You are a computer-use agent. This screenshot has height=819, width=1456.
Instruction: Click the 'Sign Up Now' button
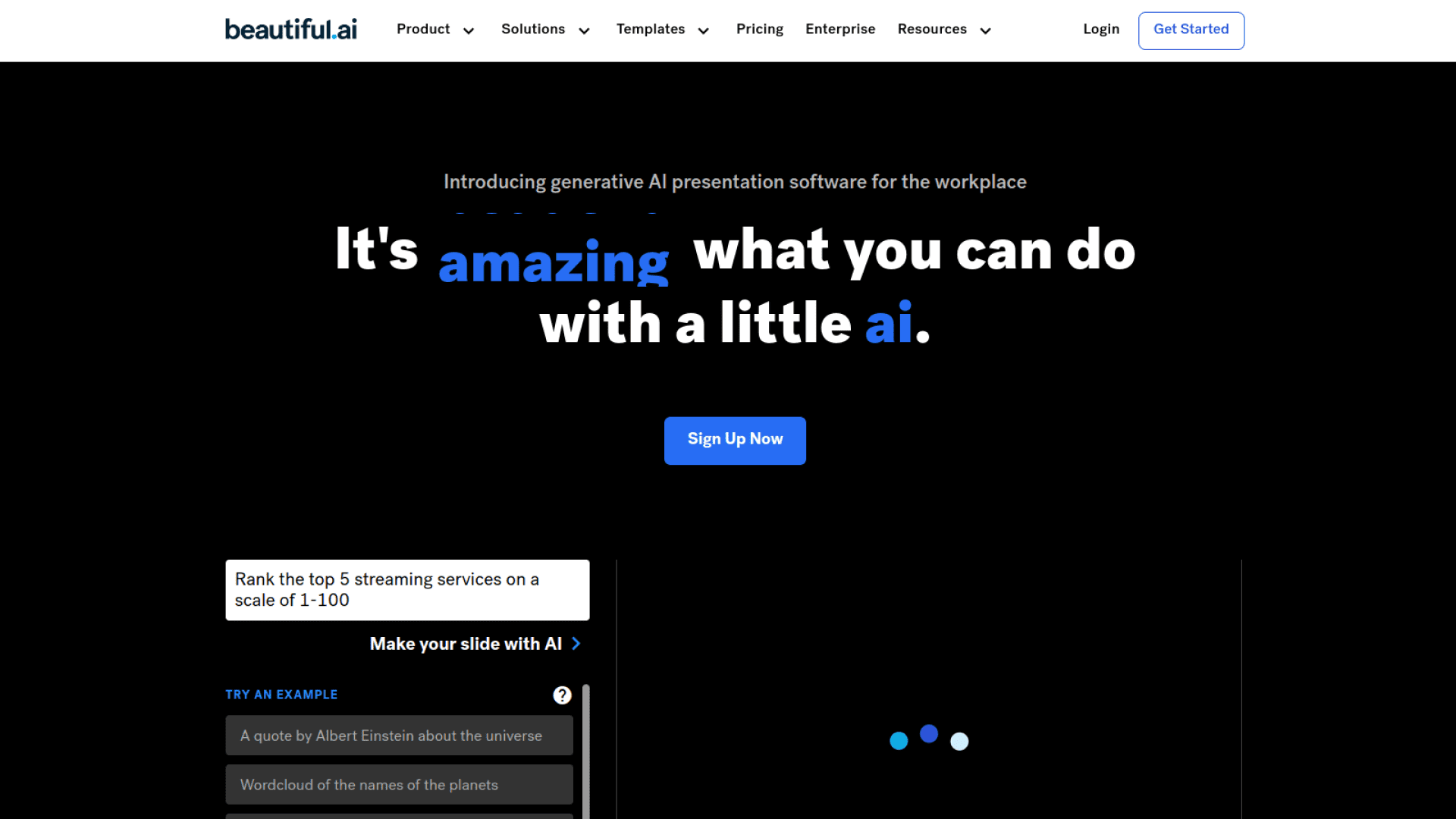(735, 440)
